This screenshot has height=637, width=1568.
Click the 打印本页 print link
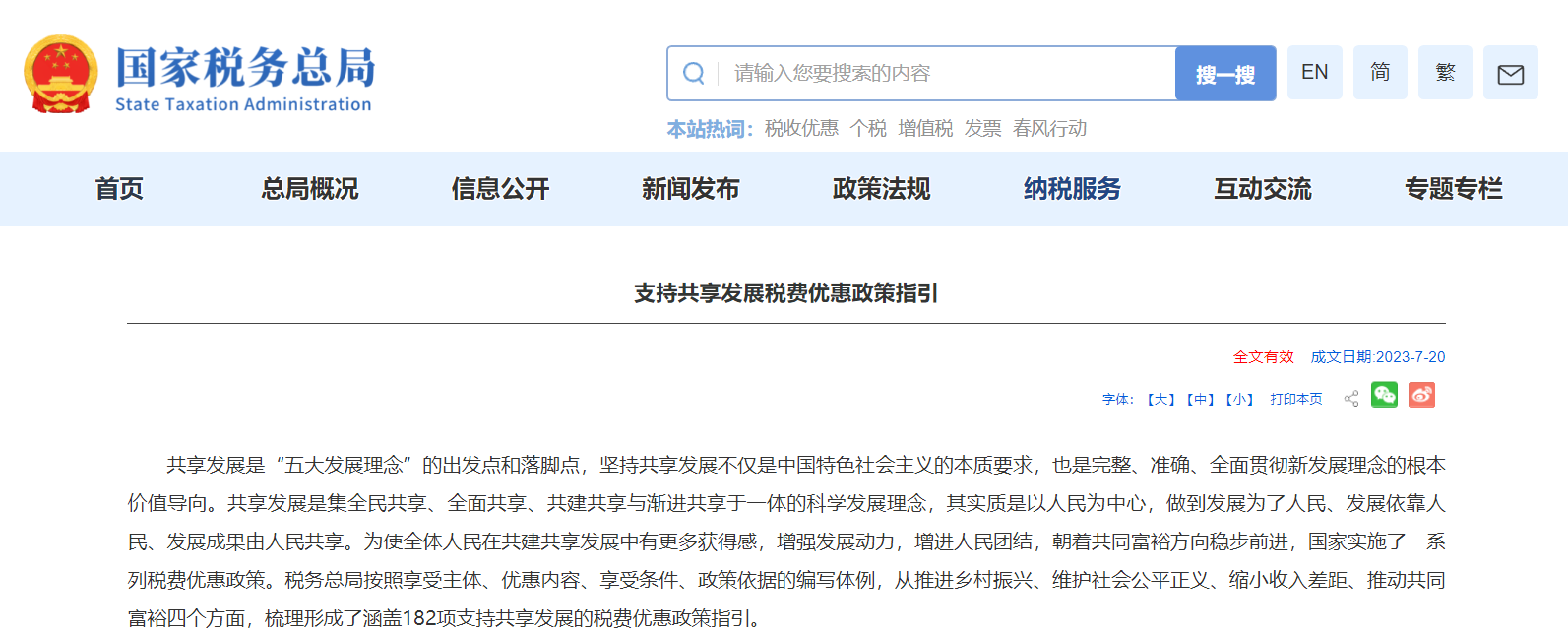click(1295, 400)
